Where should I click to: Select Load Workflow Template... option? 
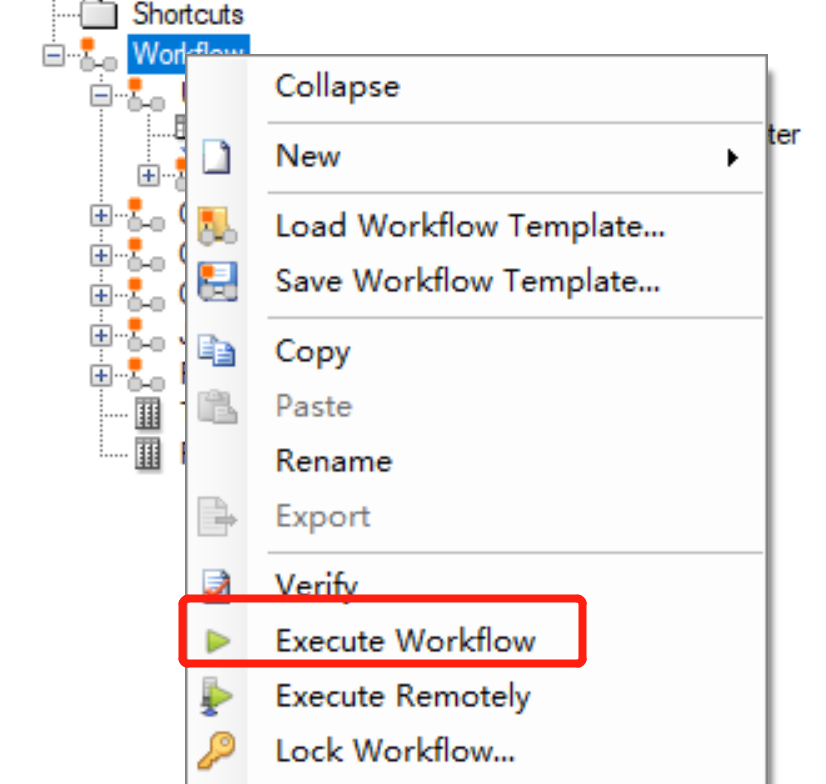click(470, 226)
